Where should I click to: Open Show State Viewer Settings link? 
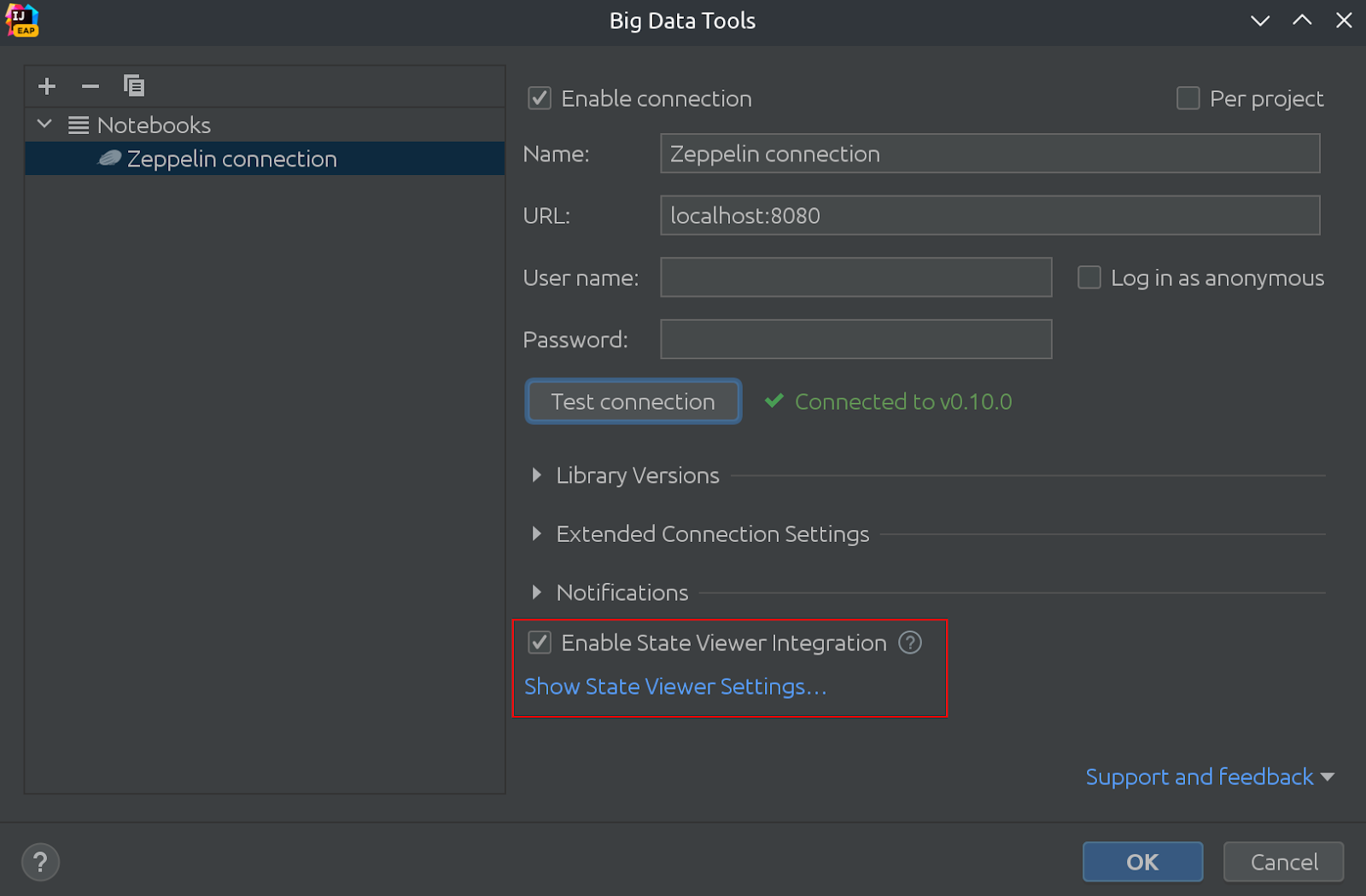click(674, 687)
